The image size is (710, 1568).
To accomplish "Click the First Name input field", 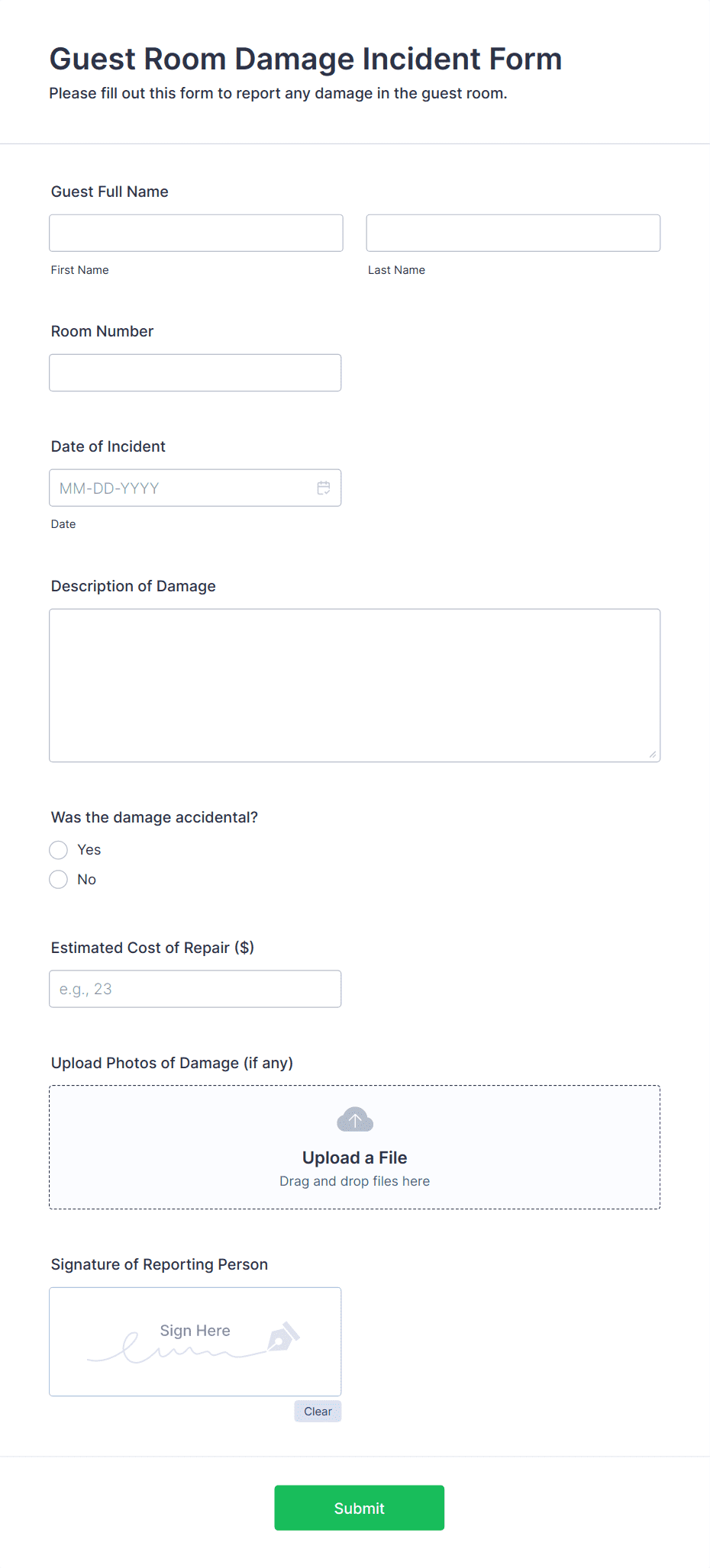I will pos(195,232).
